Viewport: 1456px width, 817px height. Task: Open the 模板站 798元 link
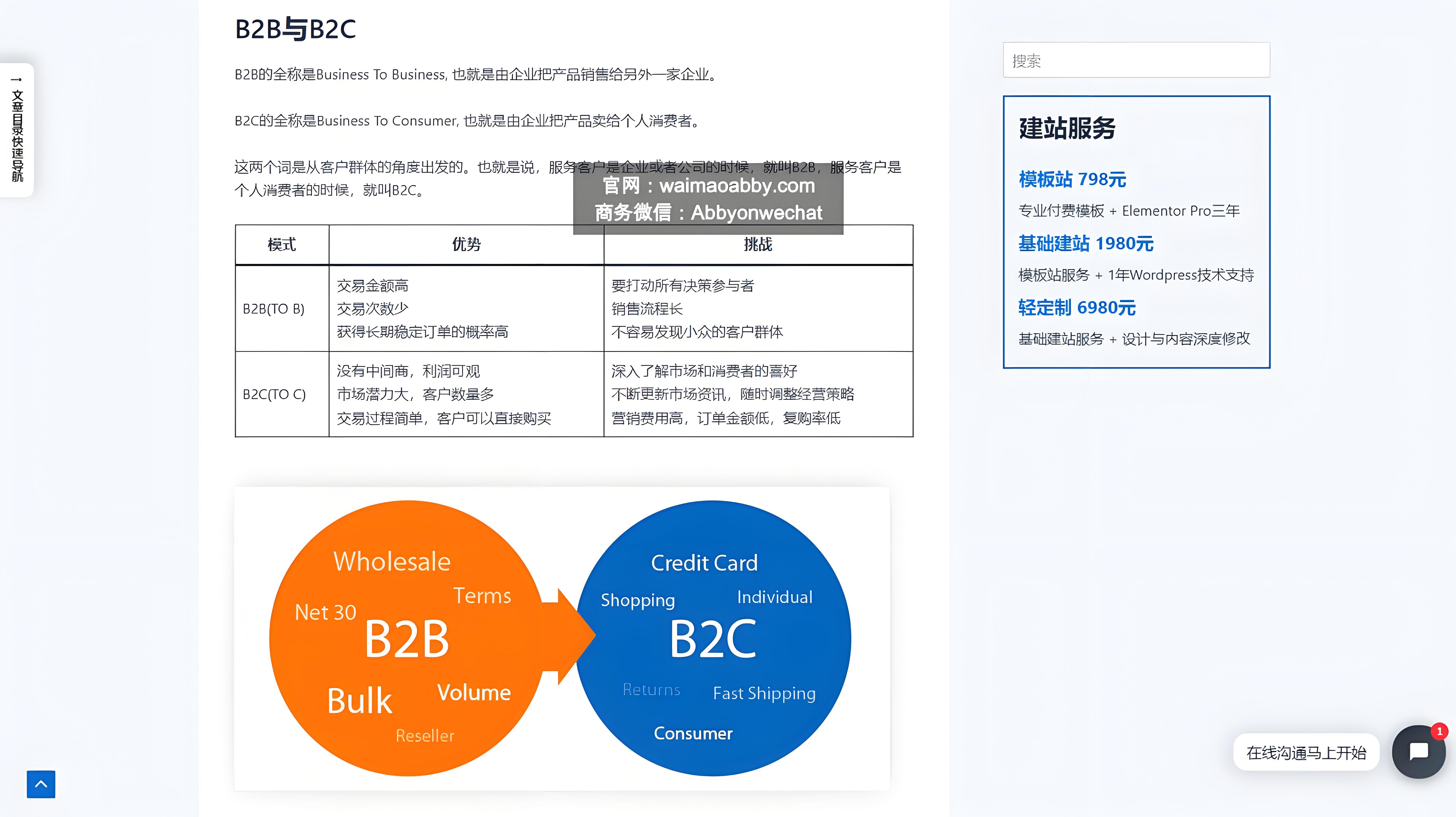1072,179
